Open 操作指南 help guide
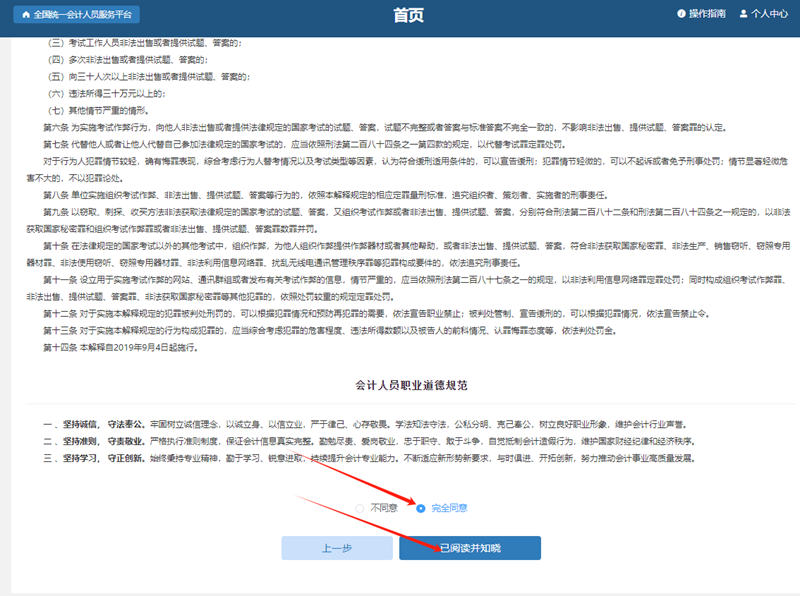This screenshot has height=596, width=800. click(x=701, y=14)
